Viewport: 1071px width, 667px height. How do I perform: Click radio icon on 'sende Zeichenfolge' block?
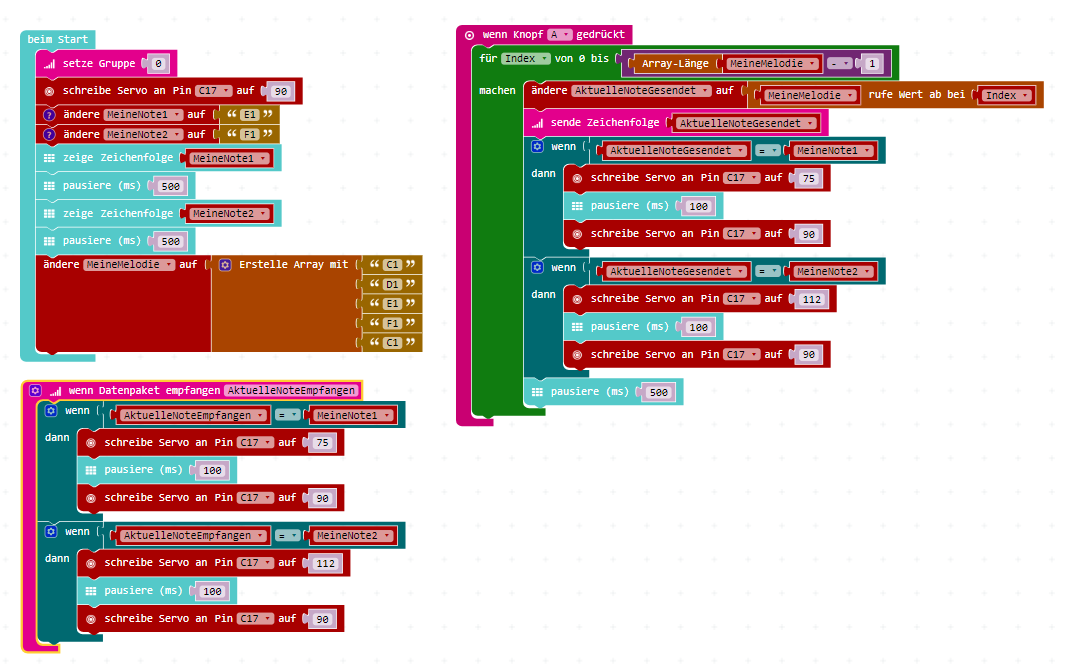coord(538,123)
